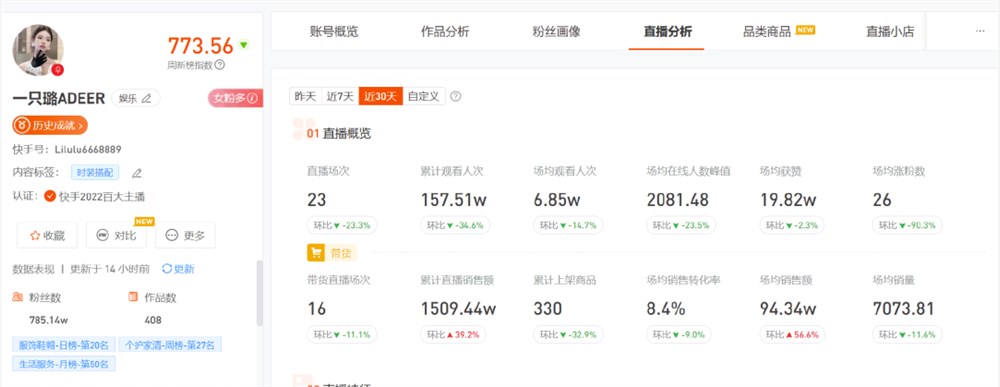Viewport: 1000px width, 387px height.
Task: Click the refresh 更新 icon
Action: point(167,269)
